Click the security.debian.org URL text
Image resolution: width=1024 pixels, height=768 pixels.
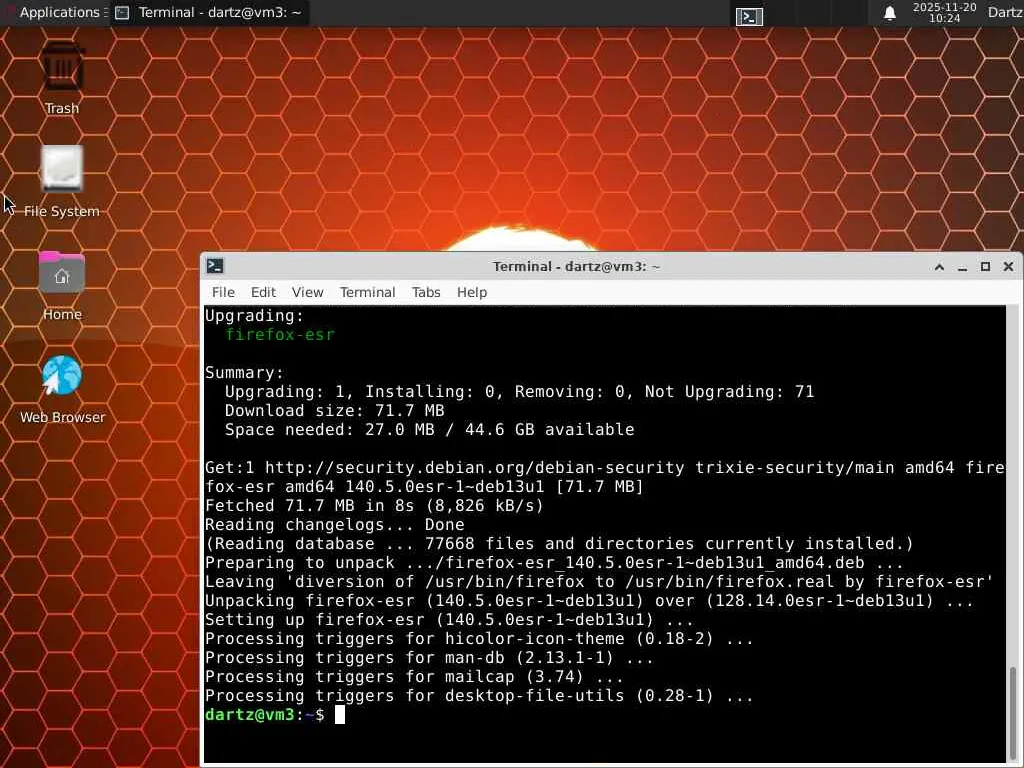475,468
